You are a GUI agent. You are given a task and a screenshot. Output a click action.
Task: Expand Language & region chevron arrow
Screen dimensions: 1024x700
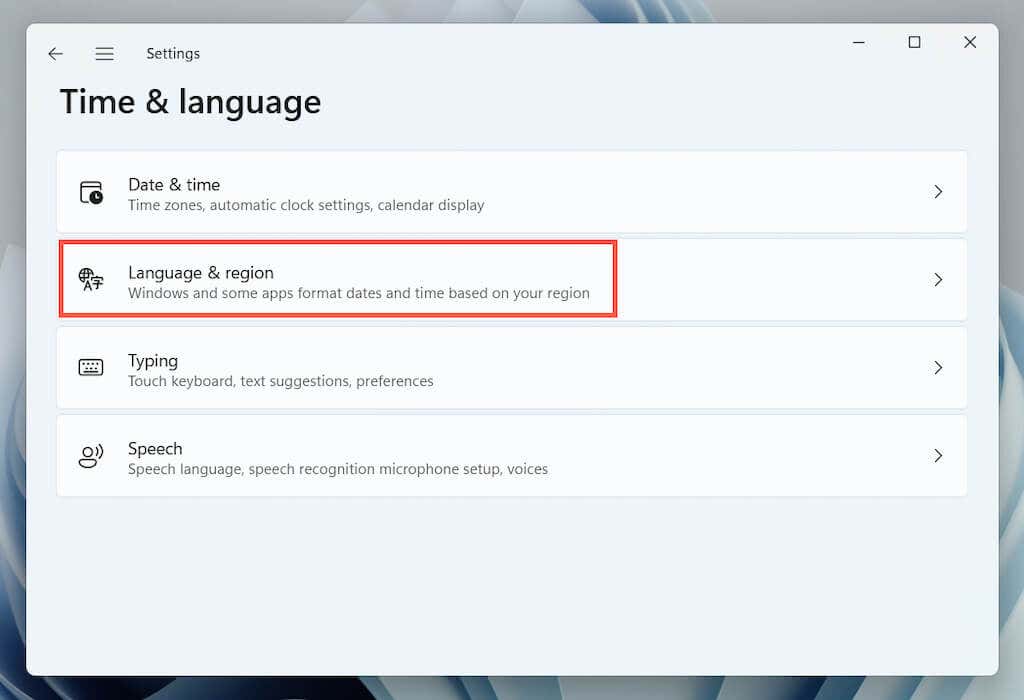point(938,279)
